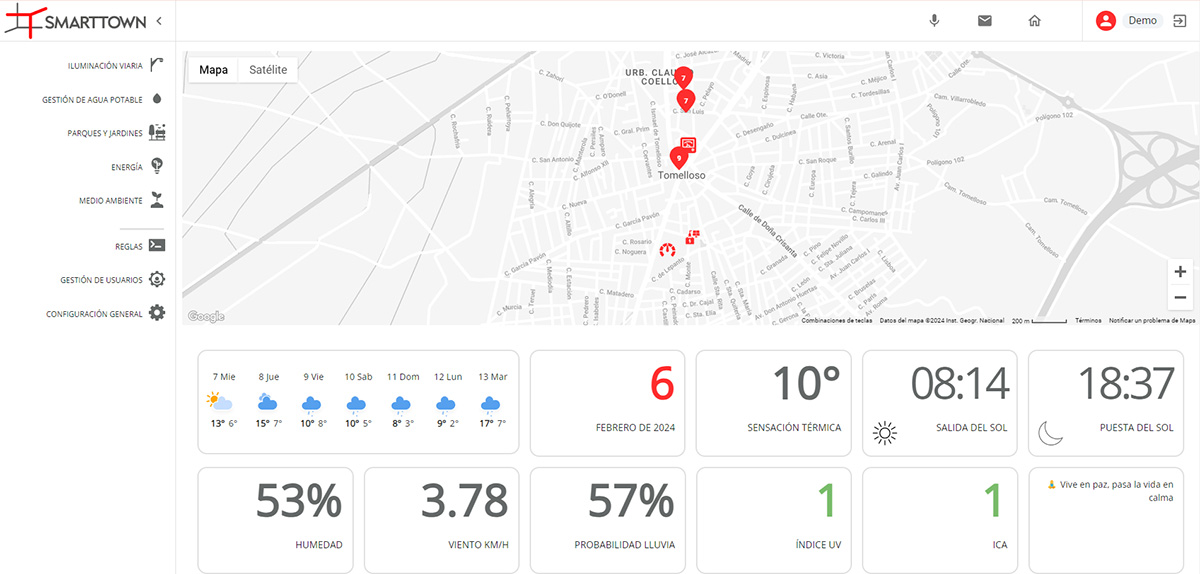Click the Humedad value 53%
The image size is (1200, 574).
300,501
